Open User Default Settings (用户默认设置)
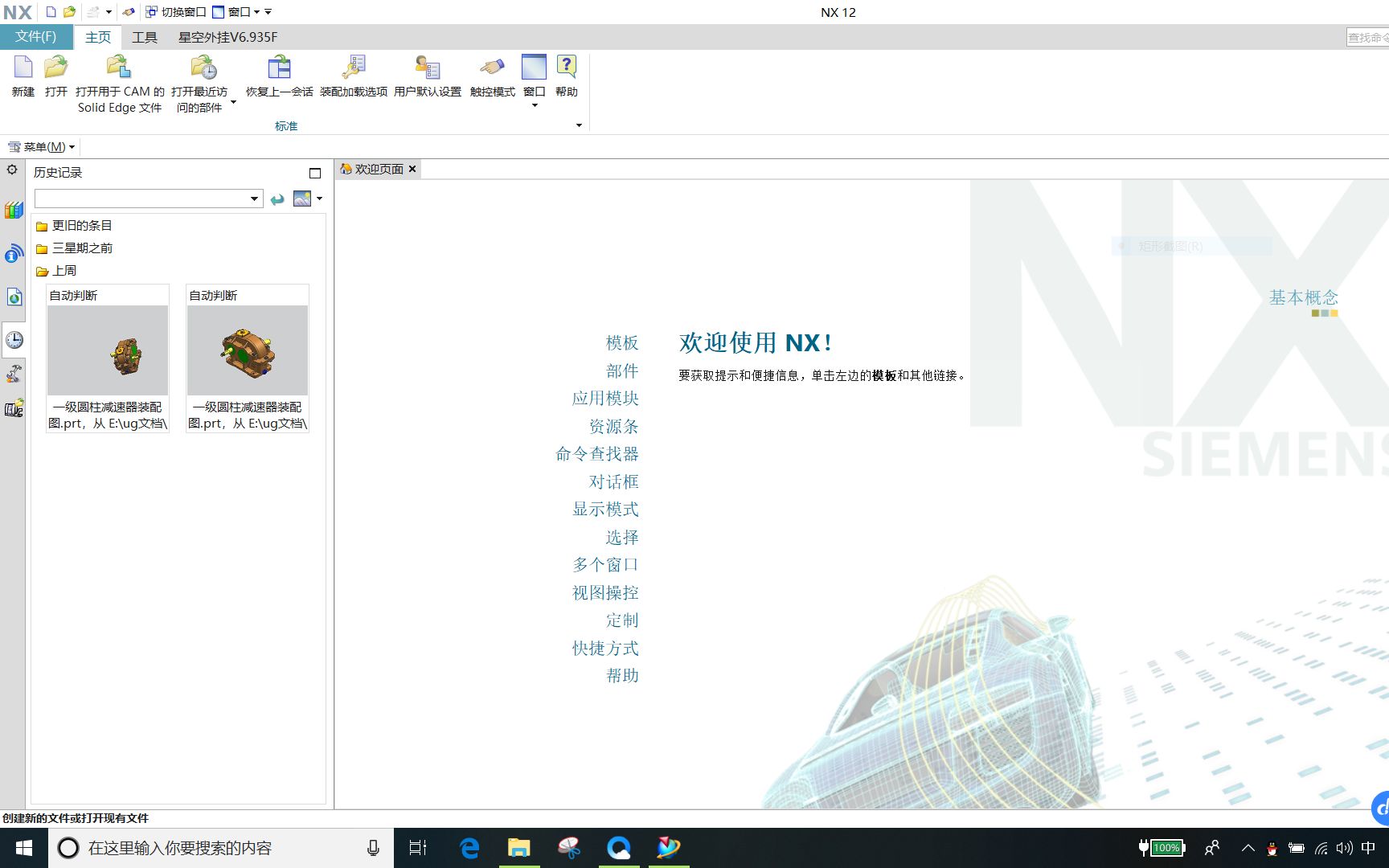1389x868 pixels. coord(427,68)
